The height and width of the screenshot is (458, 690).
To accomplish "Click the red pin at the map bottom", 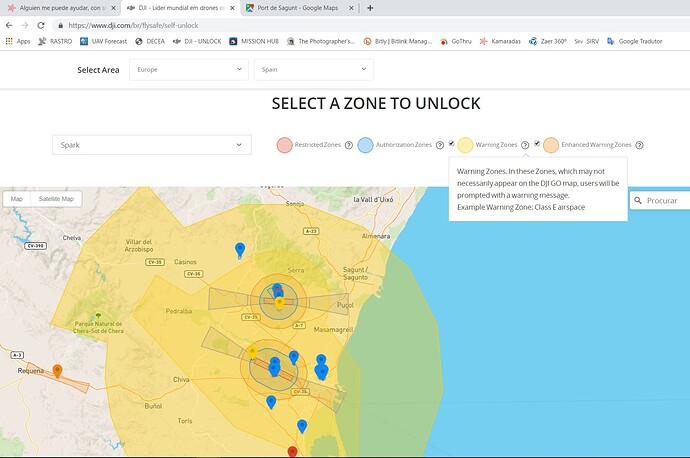I will coord(292,452).
